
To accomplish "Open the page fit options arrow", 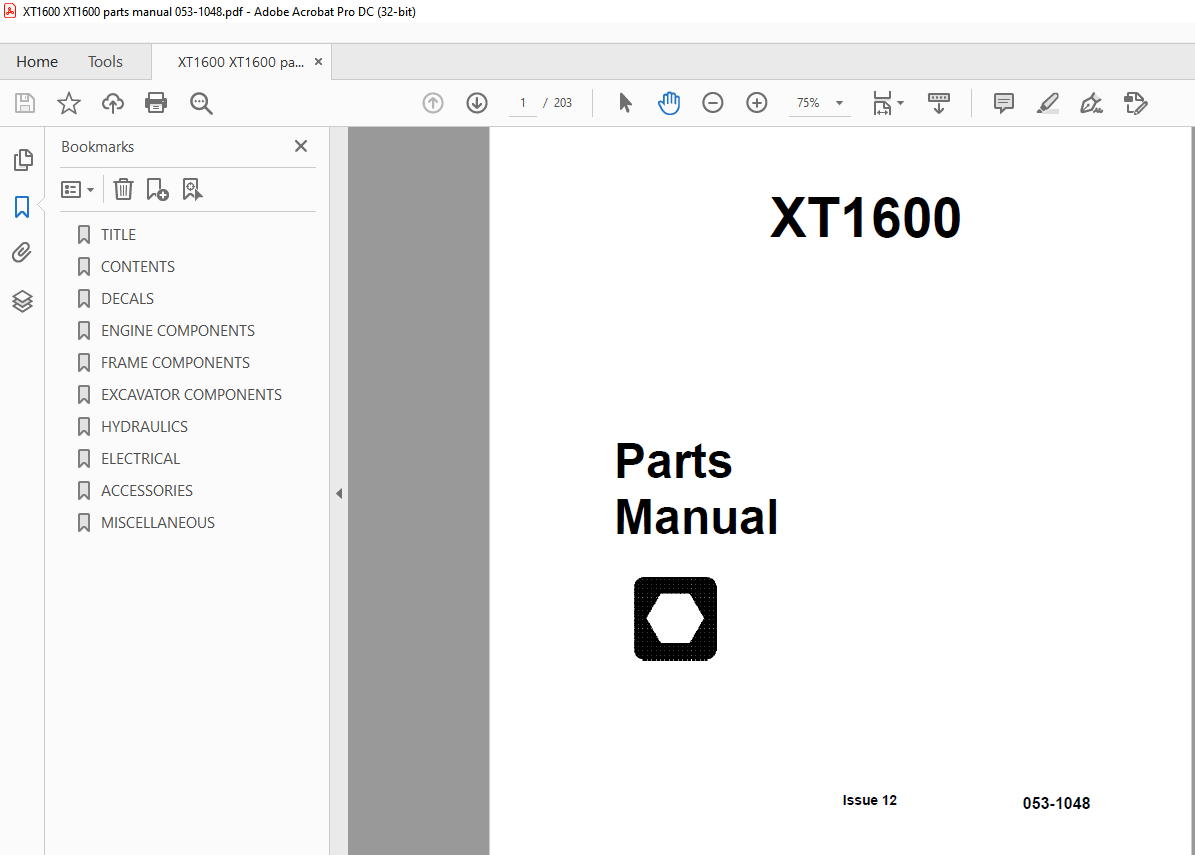I will coord(901,103).
